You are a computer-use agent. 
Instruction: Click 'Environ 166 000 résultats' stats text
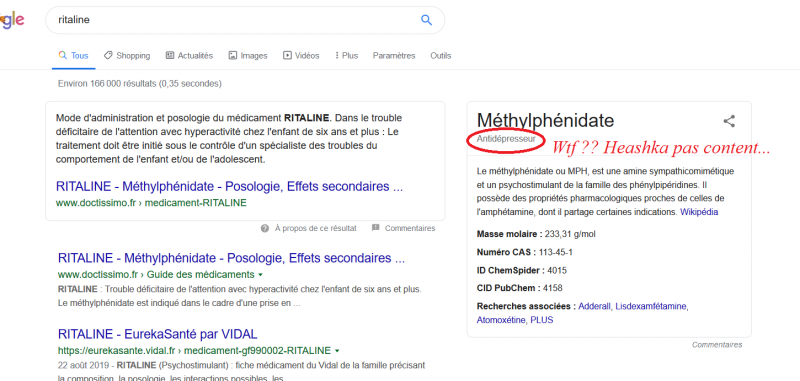[x=140, y=83]
